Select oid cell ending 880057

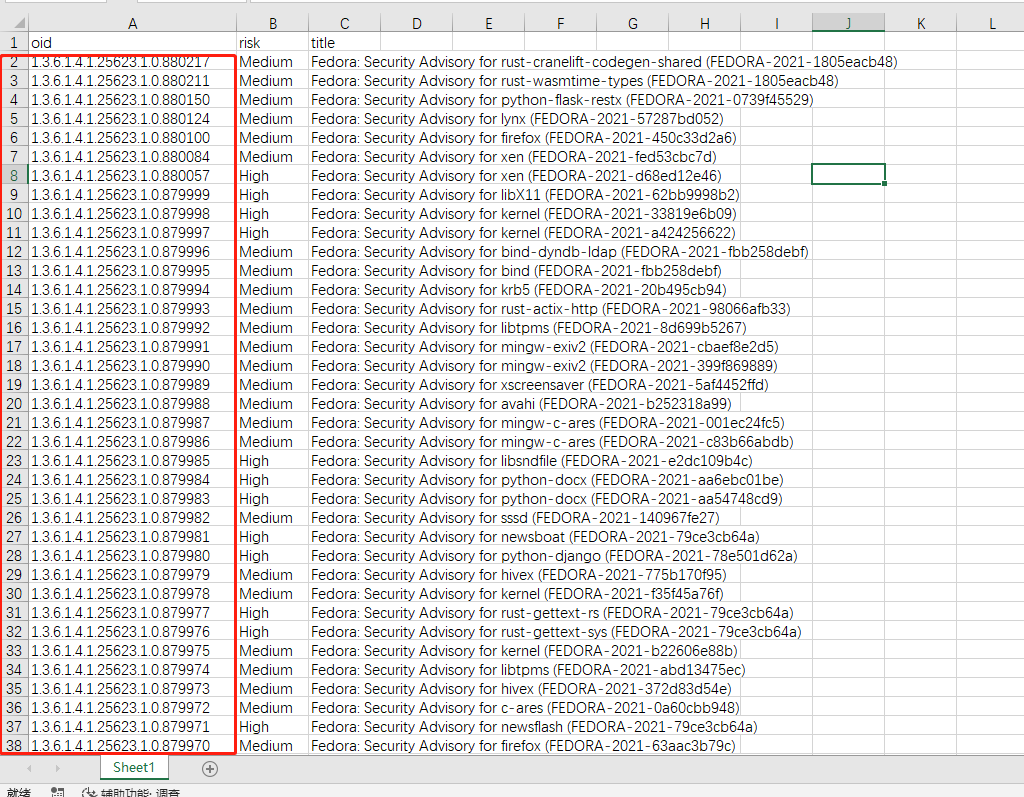(133, 176)
